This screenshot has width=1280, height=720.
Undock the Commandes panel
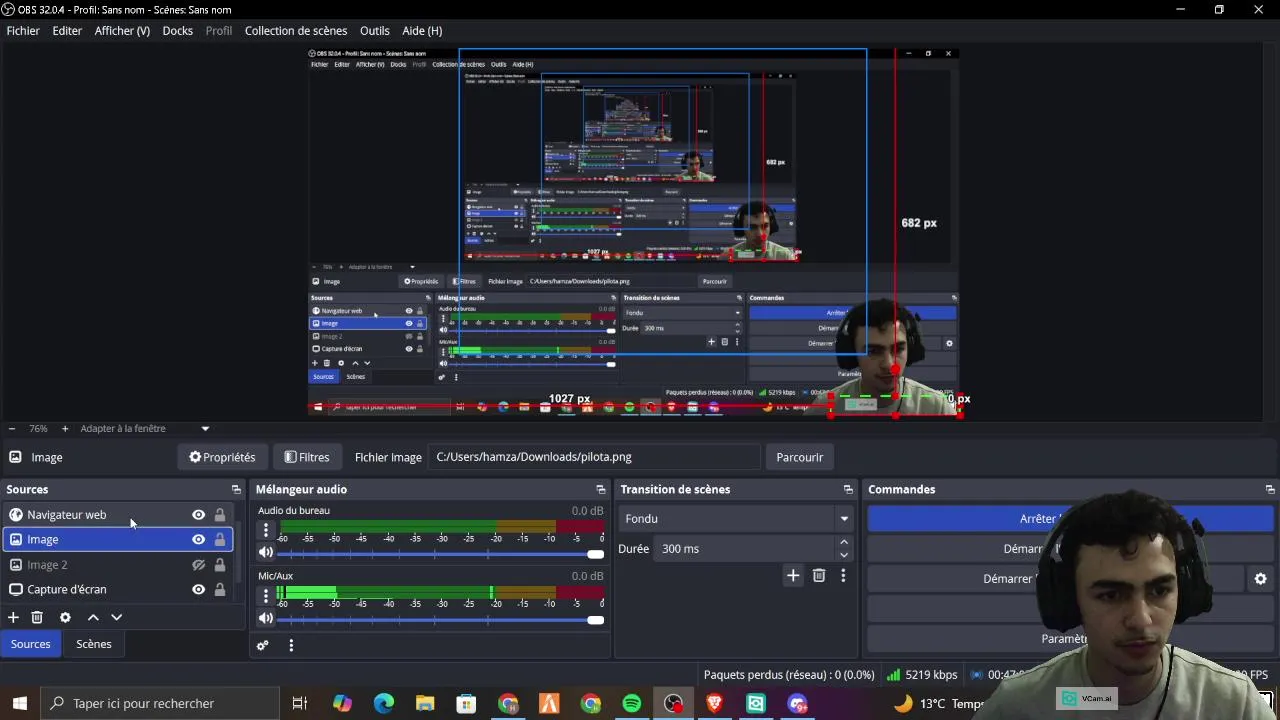point(1270,490)
